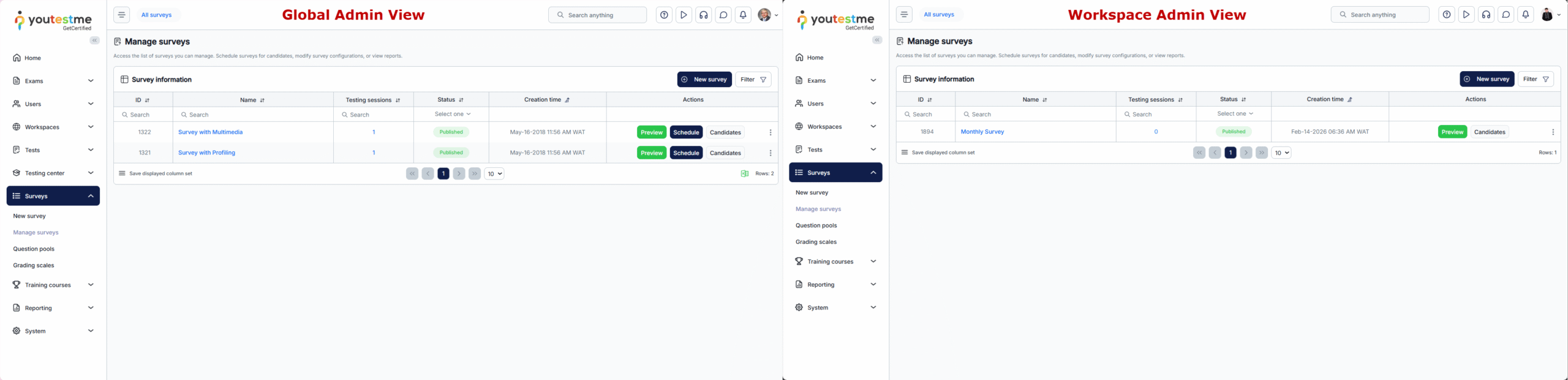1568x380 pixels.
Task: Click the headset support icon in Global Admin view
Action: 703,15
